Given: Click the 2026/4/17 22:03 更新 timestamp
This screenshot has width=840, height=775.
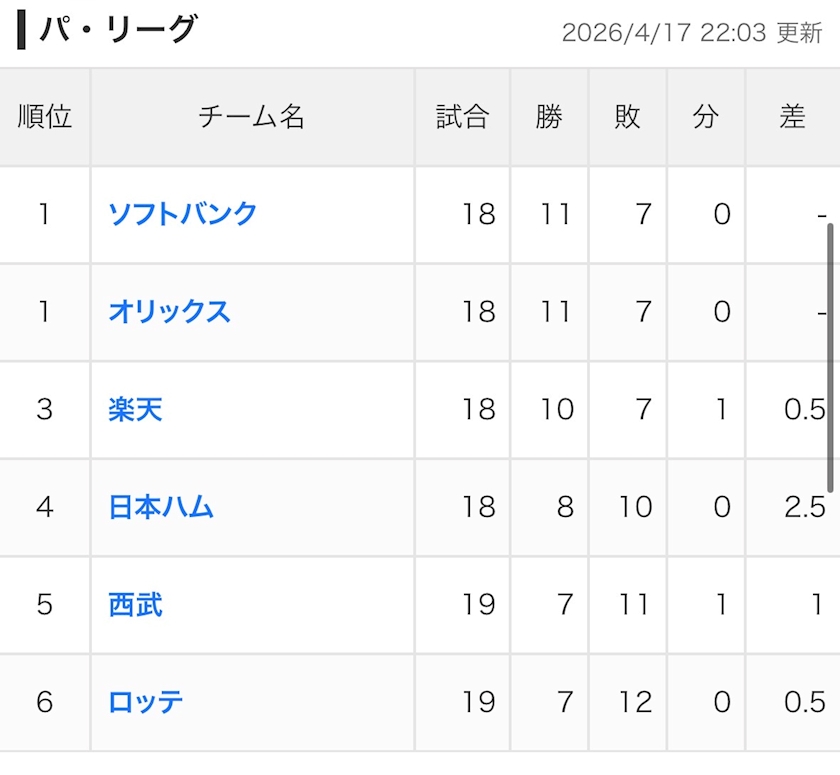Looking at the screenshot, I should (x=692, y=33).
